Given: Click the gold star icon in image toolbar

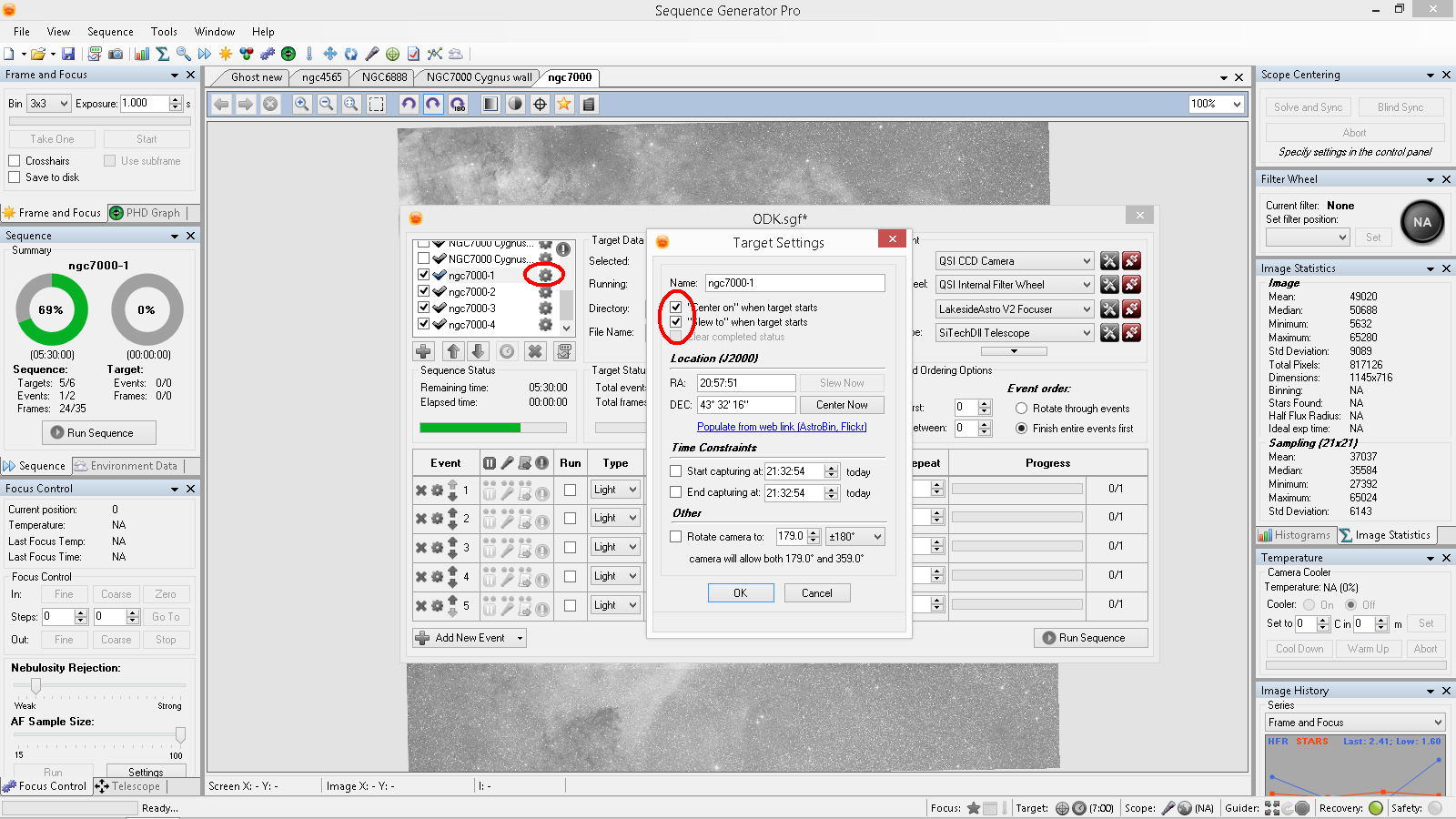Looking at the screenshot, I should coord(564,104).
